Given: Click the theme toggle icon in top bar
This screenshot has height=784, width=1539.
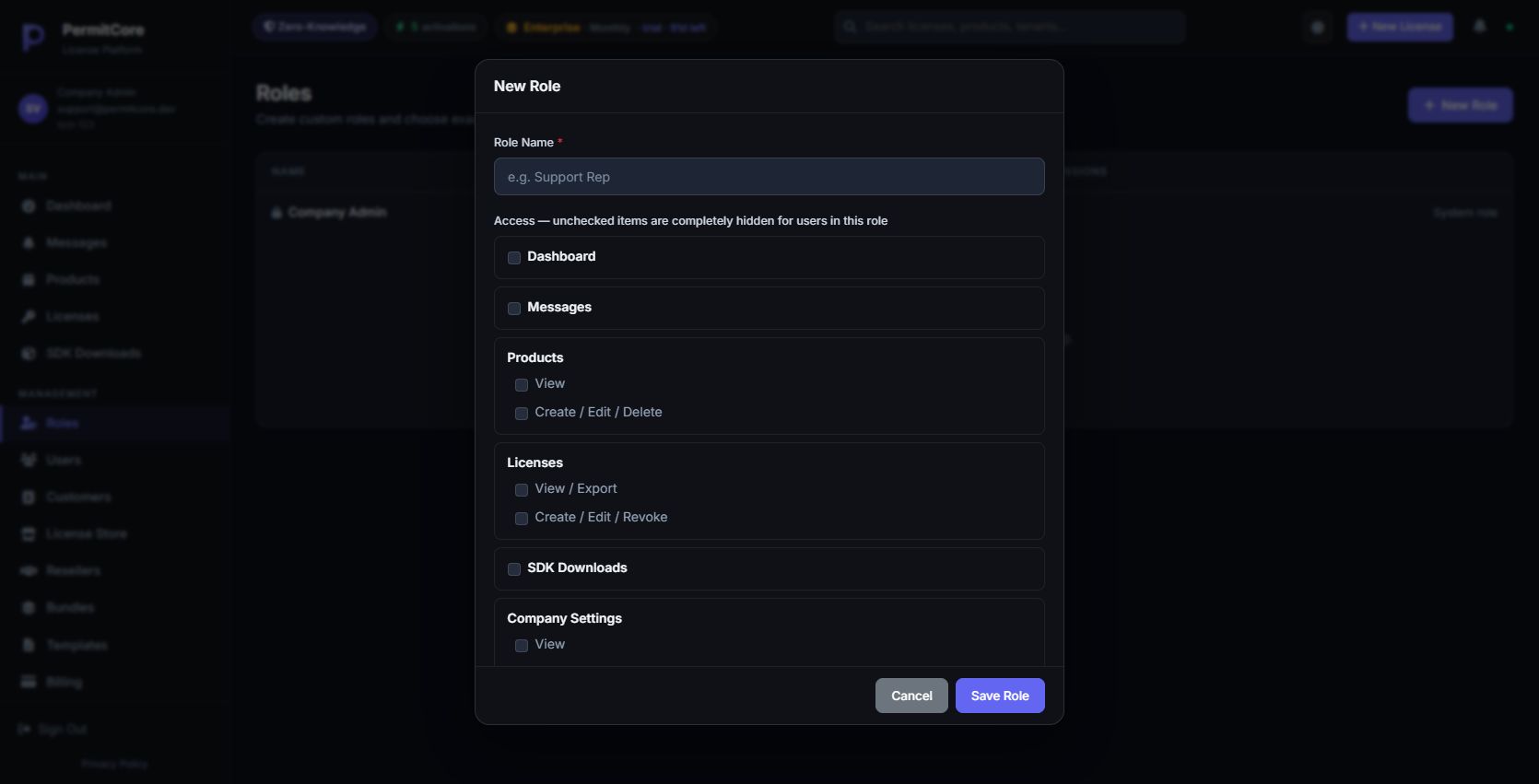Looking at the screenshot, I should [x=1318, y=28].
